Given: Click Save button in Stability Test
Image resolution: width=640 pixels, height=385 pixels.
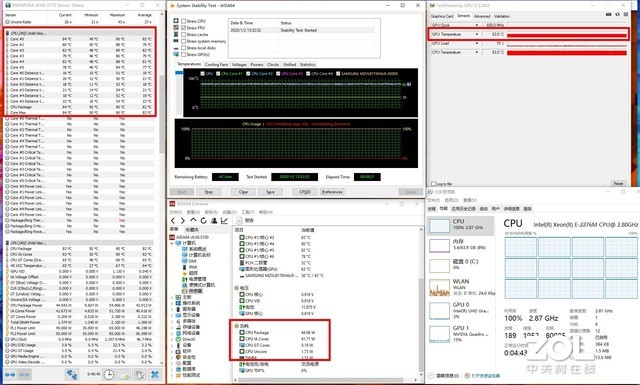Looking at the screenshot, I should pos(270,192).
